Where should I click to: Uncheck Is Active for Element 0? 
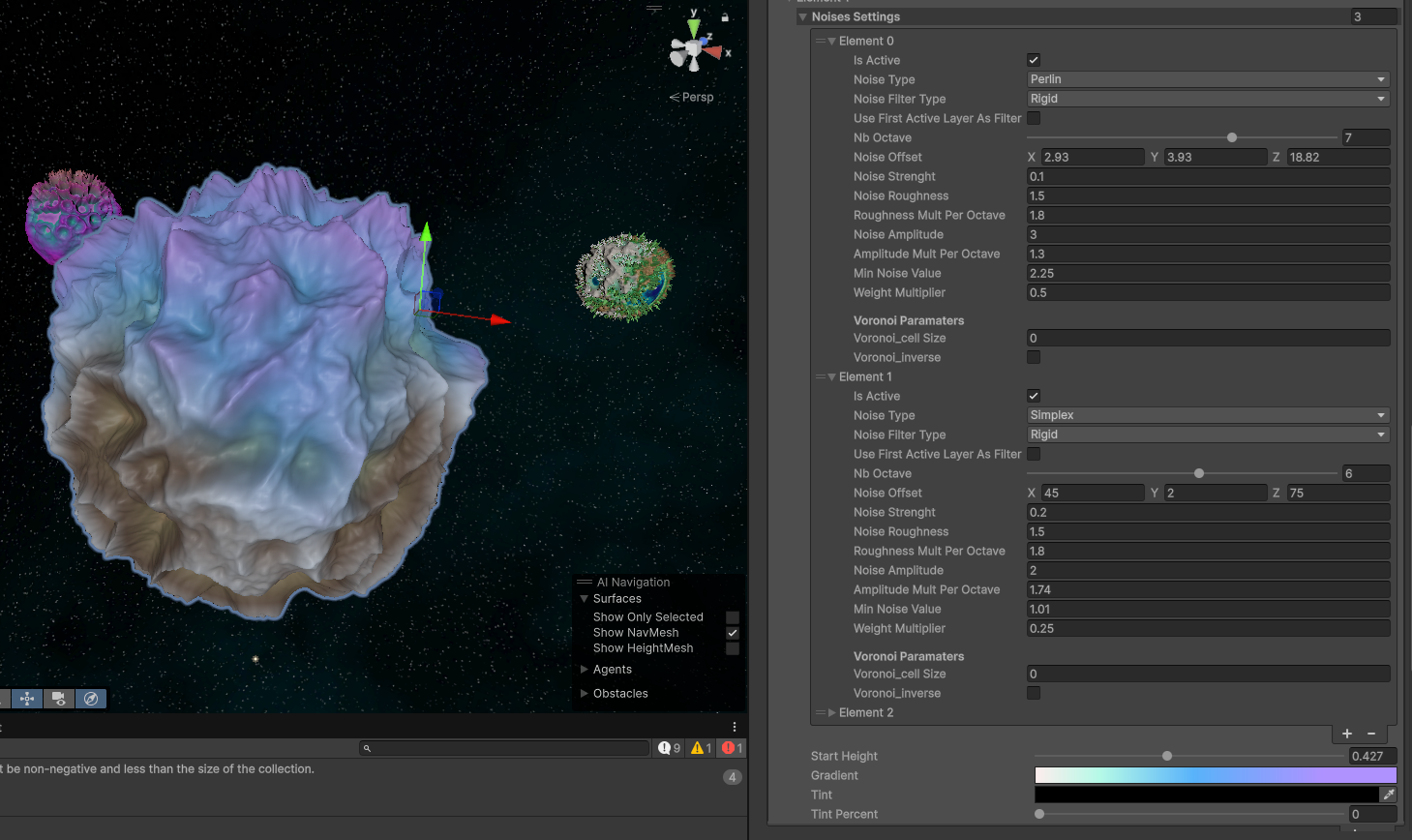(x=1034, y=60)
